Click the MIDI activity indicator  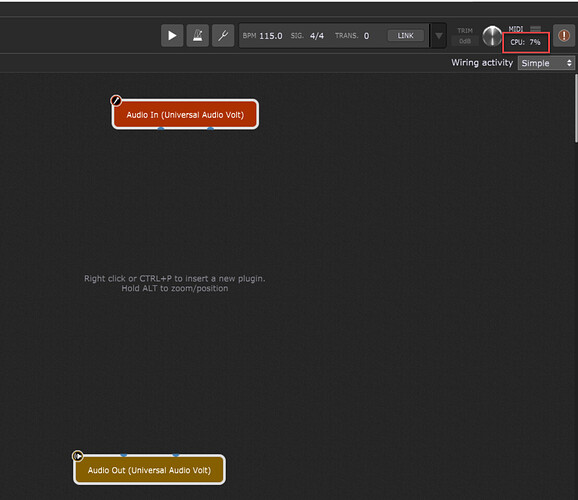(535, 29)
